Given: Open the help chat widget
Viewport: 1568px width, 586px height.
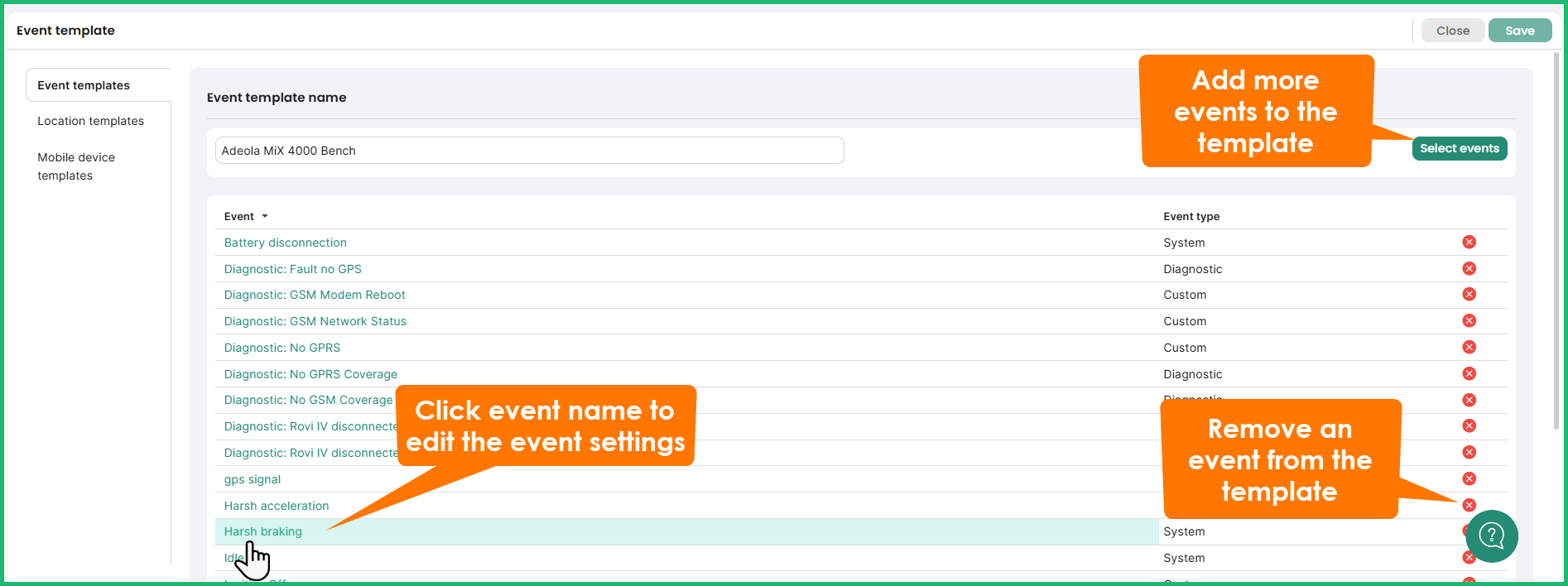Looking at the screenshot, I should point(1492,536).
